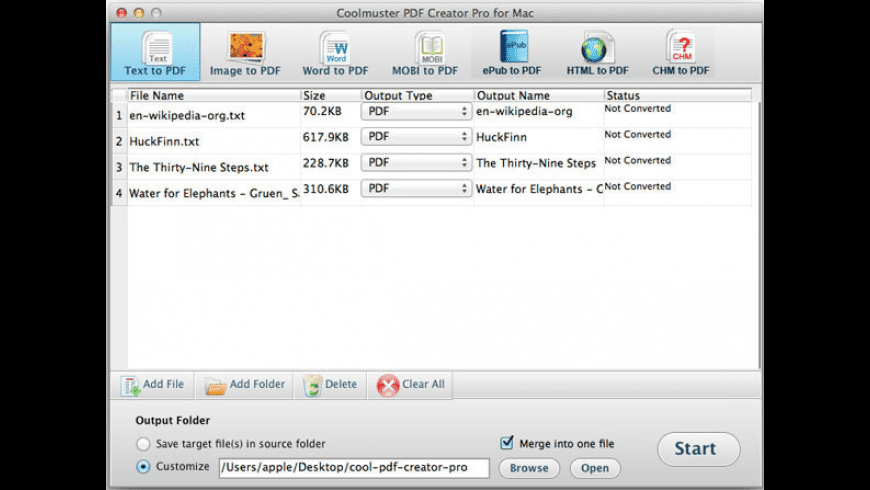Click the Output Type column header

tap(418, 95)
